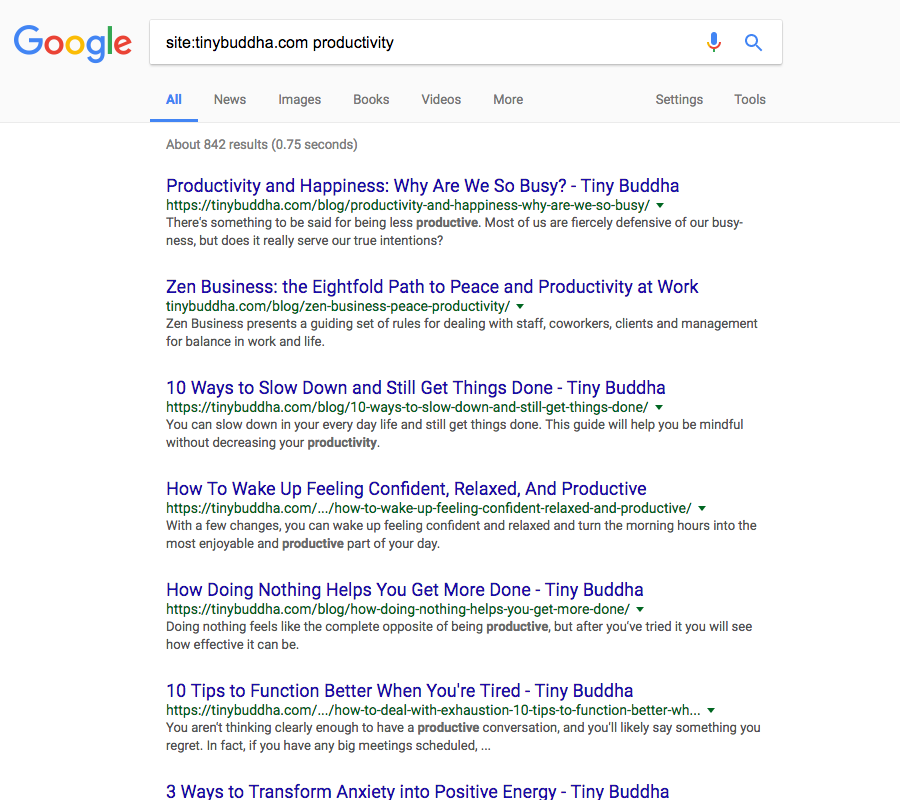Click the how-to-deal-with-exhaustion-10-tips URL text
The height and width of the screenshot is (800, 900).
(x=433, y=710)
